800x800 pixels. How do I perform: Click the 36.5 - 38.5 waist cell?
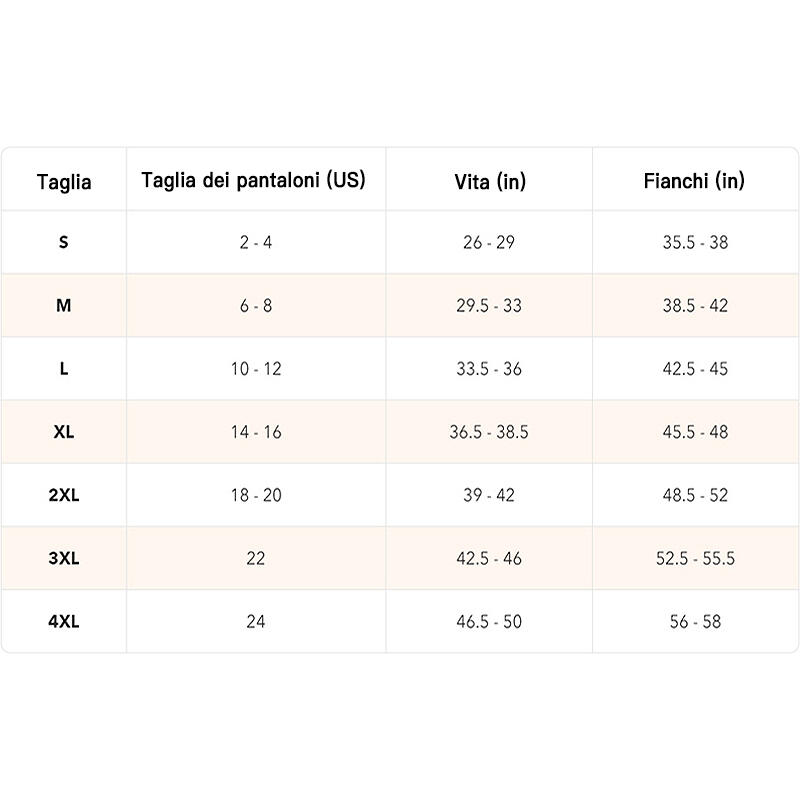click(x=489, y=432)
